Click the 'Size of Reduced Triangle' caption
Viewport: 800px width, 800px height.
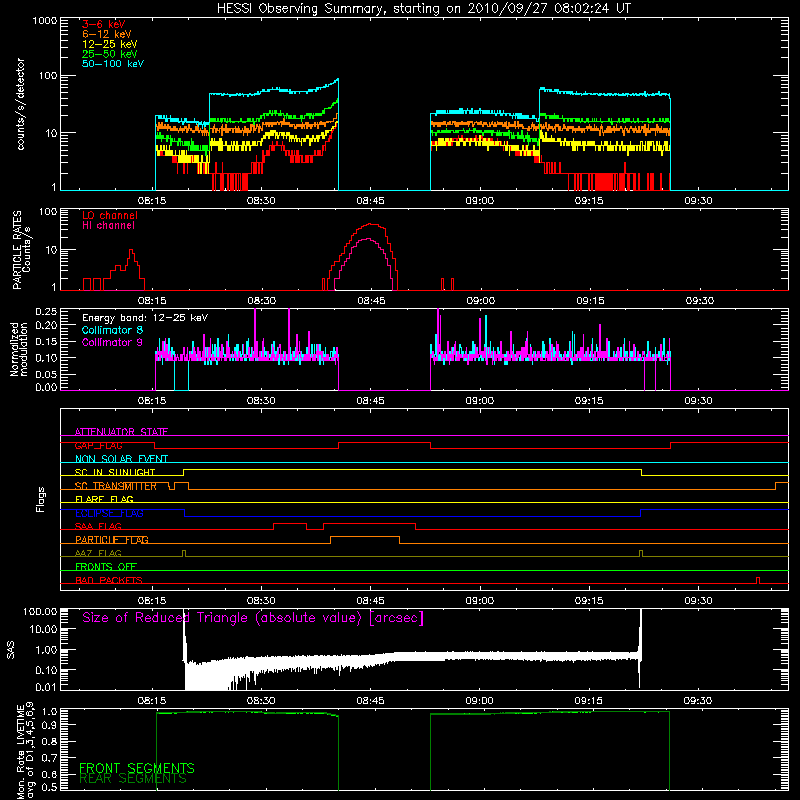[253, 618]
